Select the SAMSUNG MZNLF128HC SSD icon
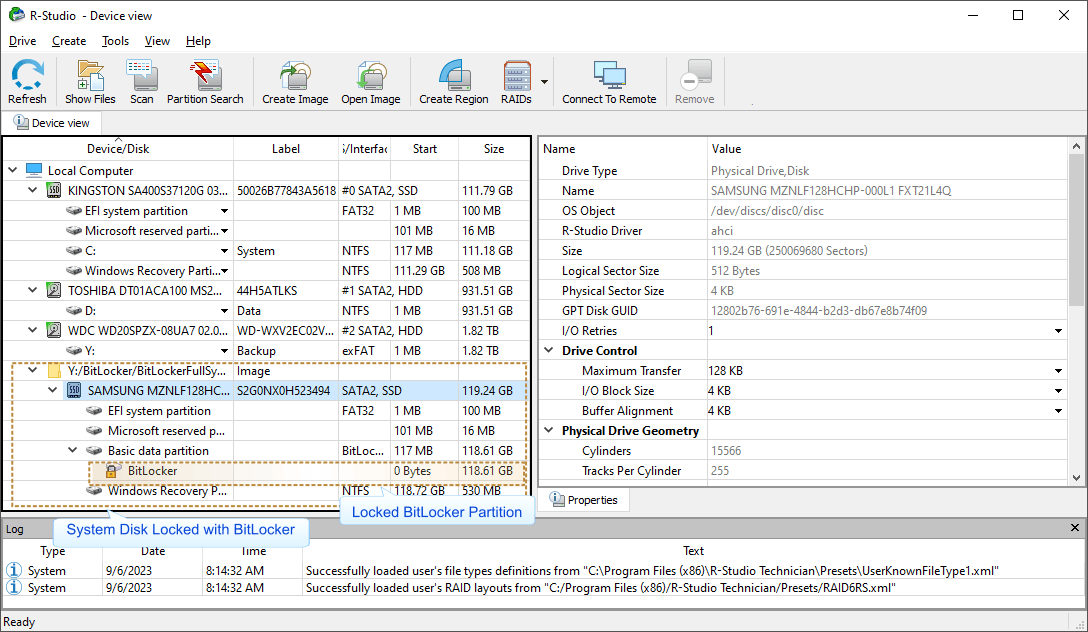The width and height of the screenshot is (1088, 632). (x=74, y=390)
